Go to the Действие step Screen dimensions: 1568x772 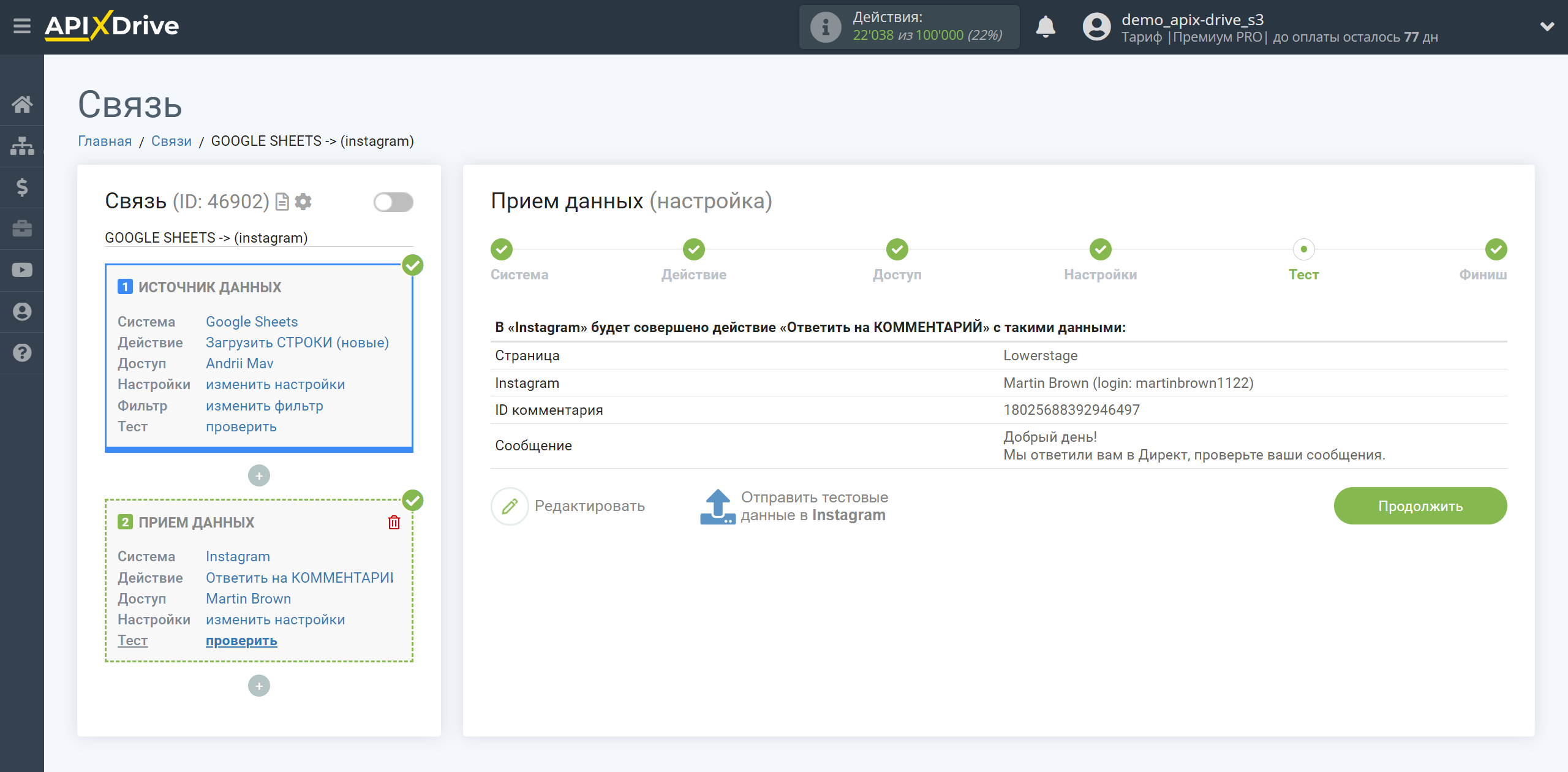point(694,249)
